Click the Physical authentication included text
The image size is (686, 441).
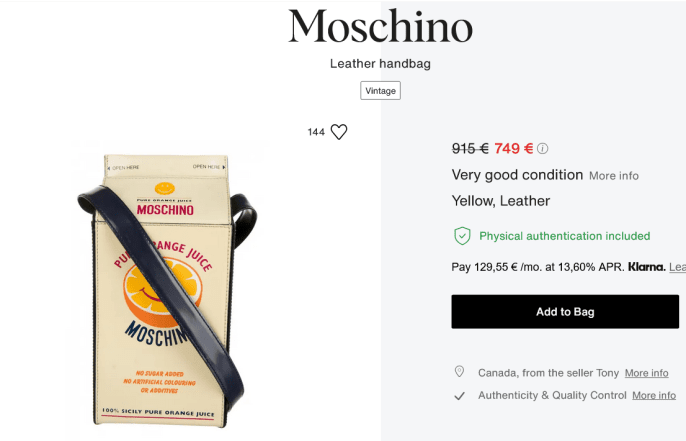pyautogui.click(x=564, y=236)
